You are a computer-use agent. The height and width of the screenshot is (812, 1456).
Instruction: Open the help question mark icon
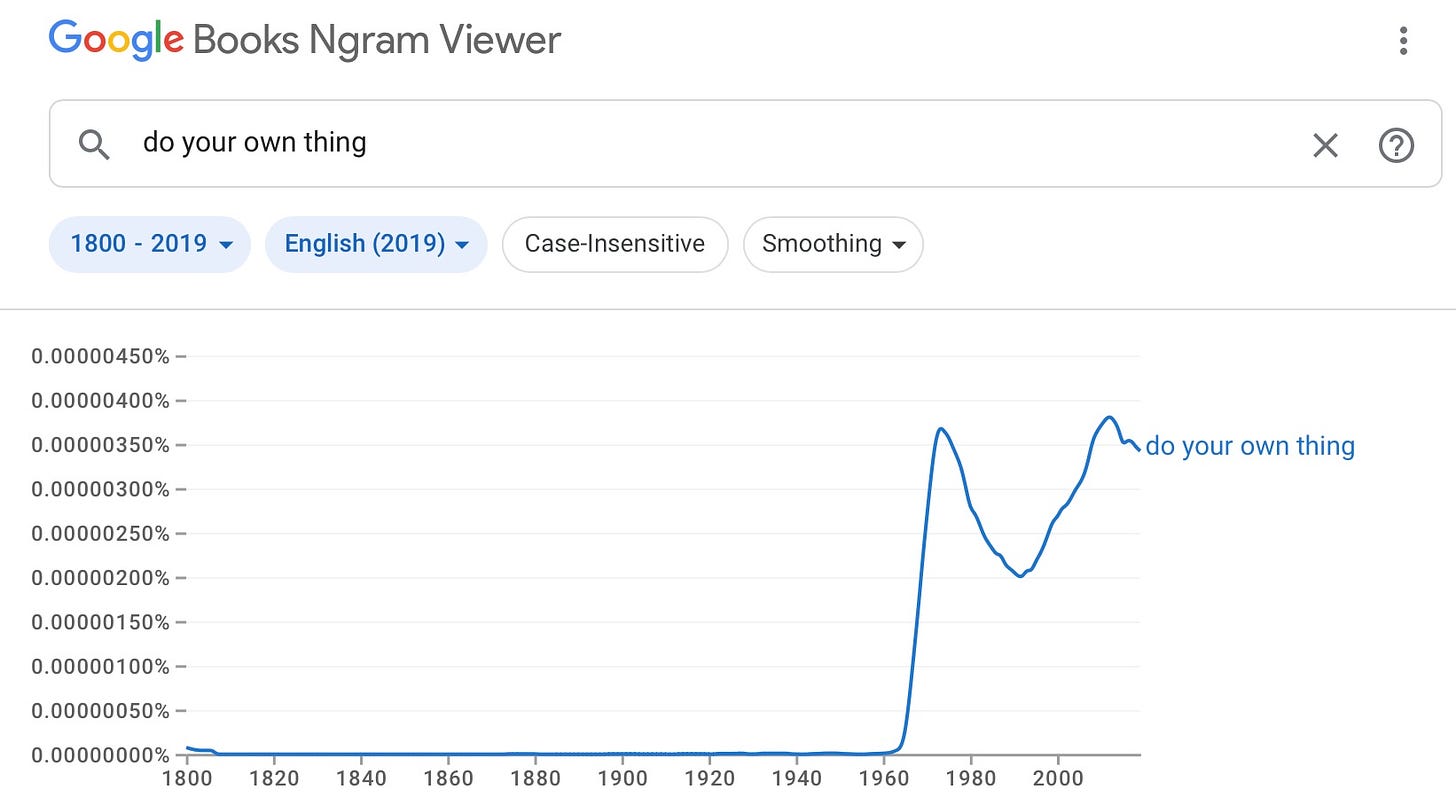click(1396, 146)
